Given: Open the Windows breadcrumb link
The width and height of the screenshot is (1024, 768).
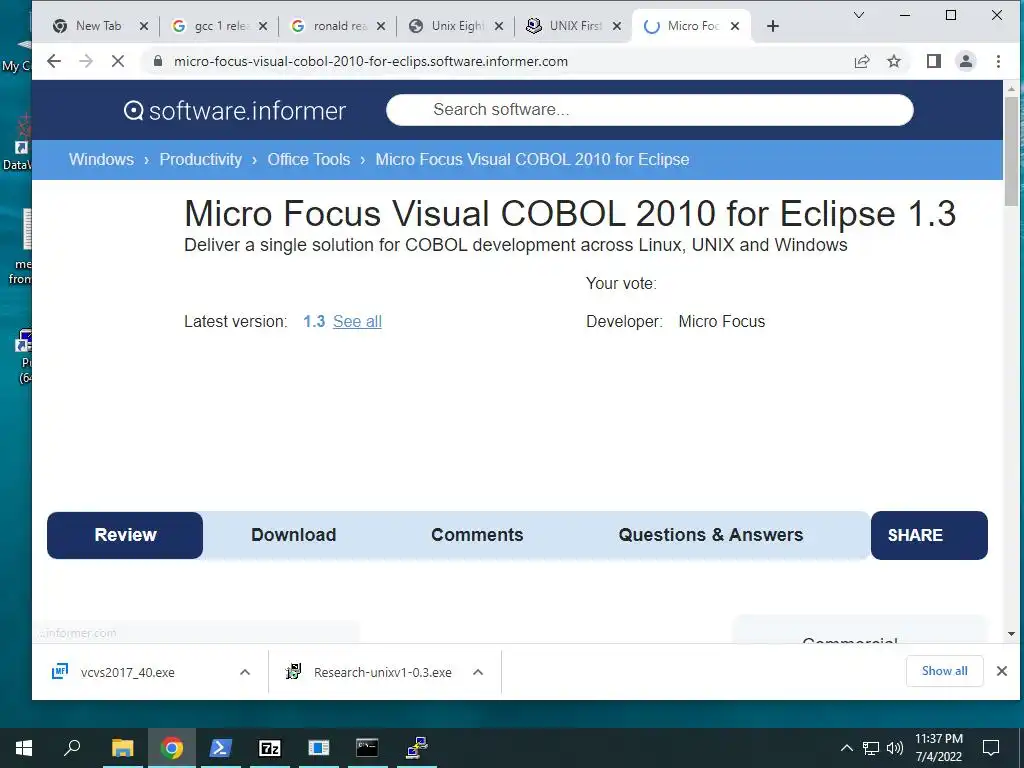Looking at the screenshot, I should tap(101, 159).
